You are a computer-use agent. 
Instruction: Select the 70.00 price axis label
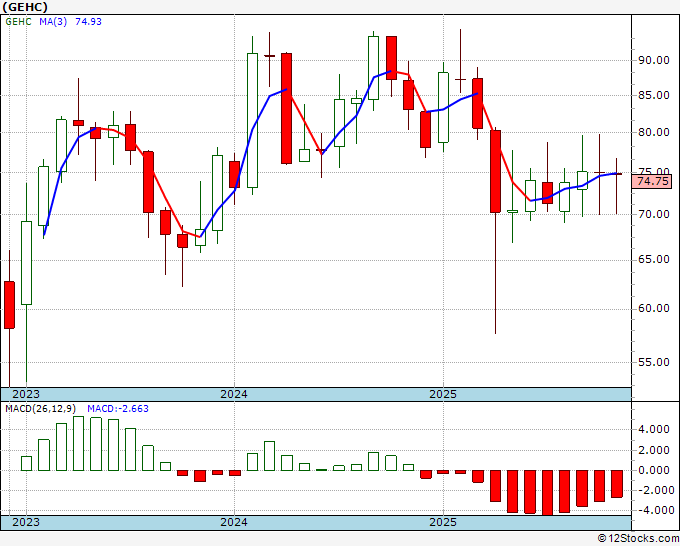tap(654, 214)
